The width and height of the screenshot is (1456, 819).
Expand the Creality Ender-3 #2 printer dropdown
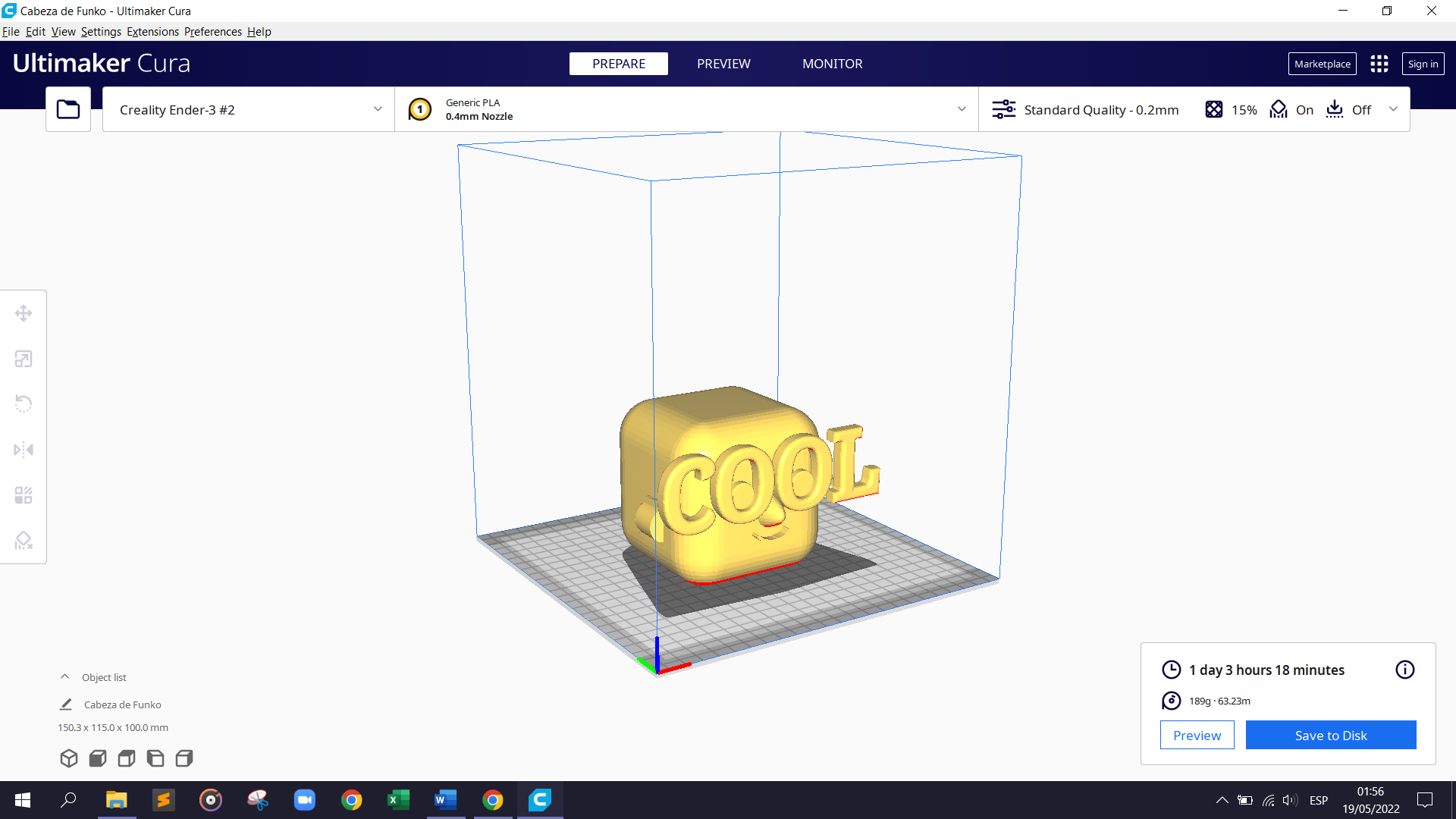pos(249,110)
